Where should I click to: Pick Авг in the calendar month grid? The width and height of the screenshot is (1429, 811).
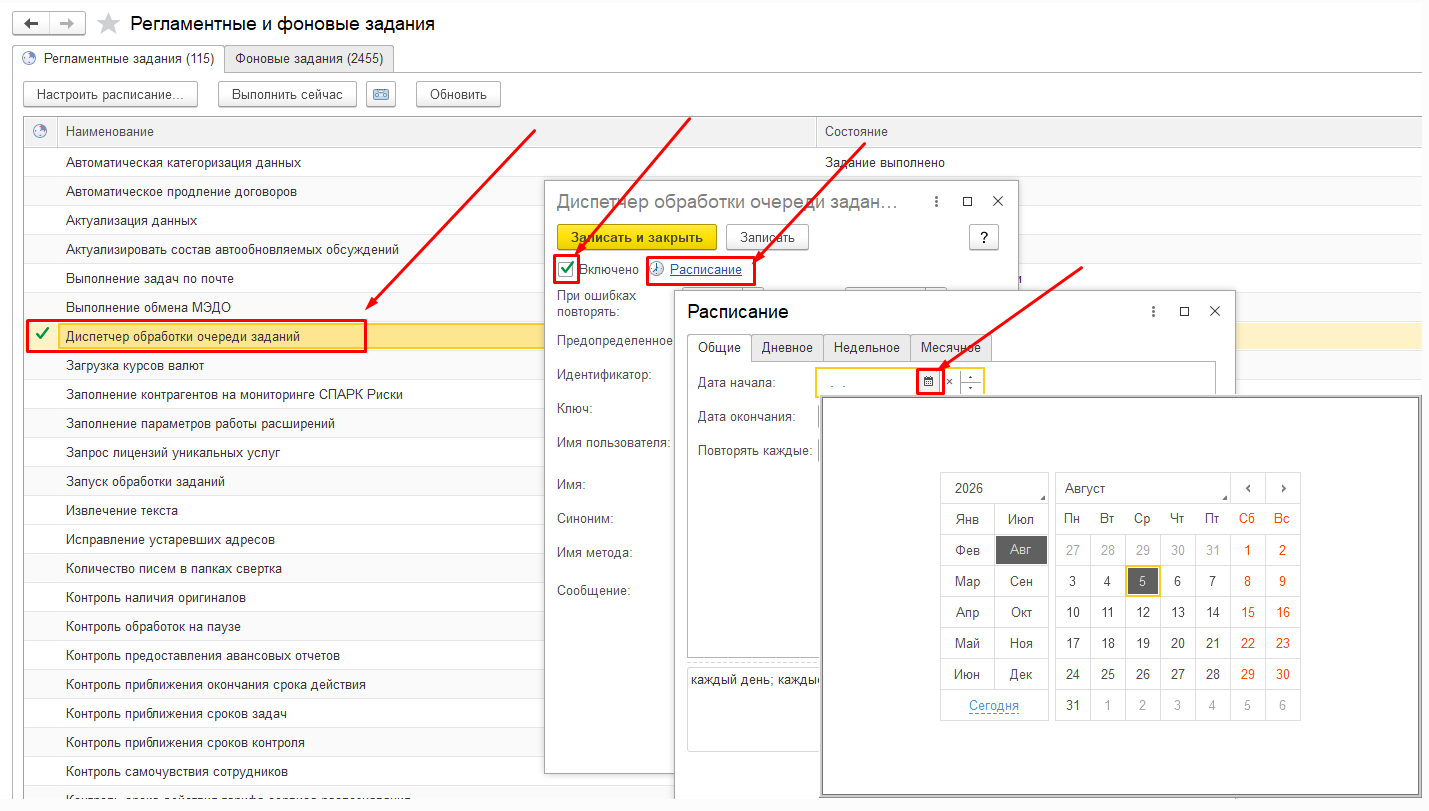1021,550
